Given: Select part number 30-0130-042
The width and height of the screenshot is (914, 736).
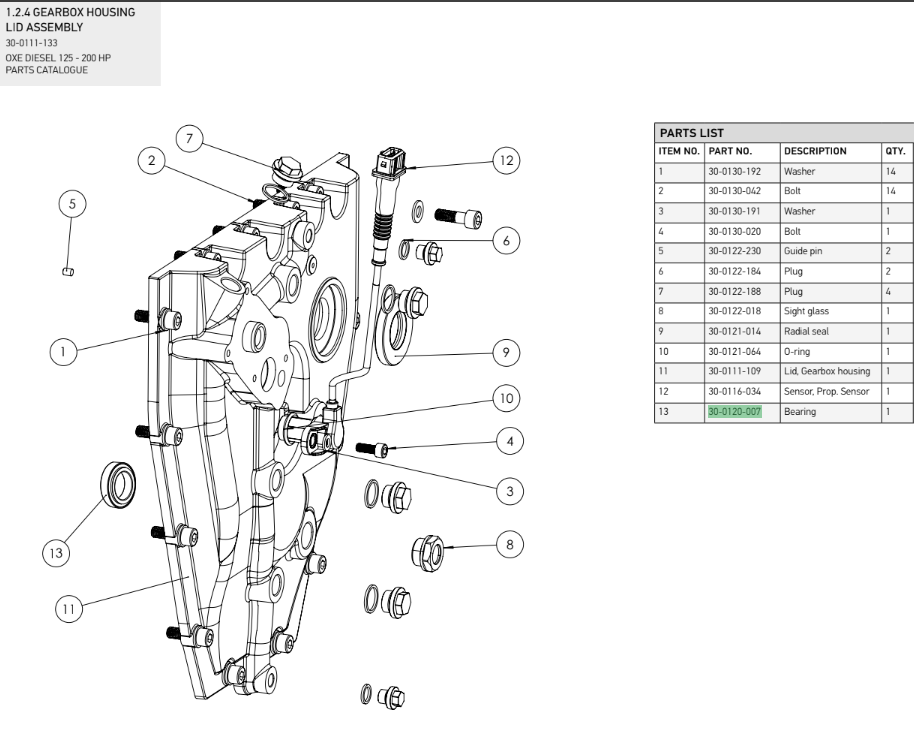Looking at the screenshot, I should point(734,191).
